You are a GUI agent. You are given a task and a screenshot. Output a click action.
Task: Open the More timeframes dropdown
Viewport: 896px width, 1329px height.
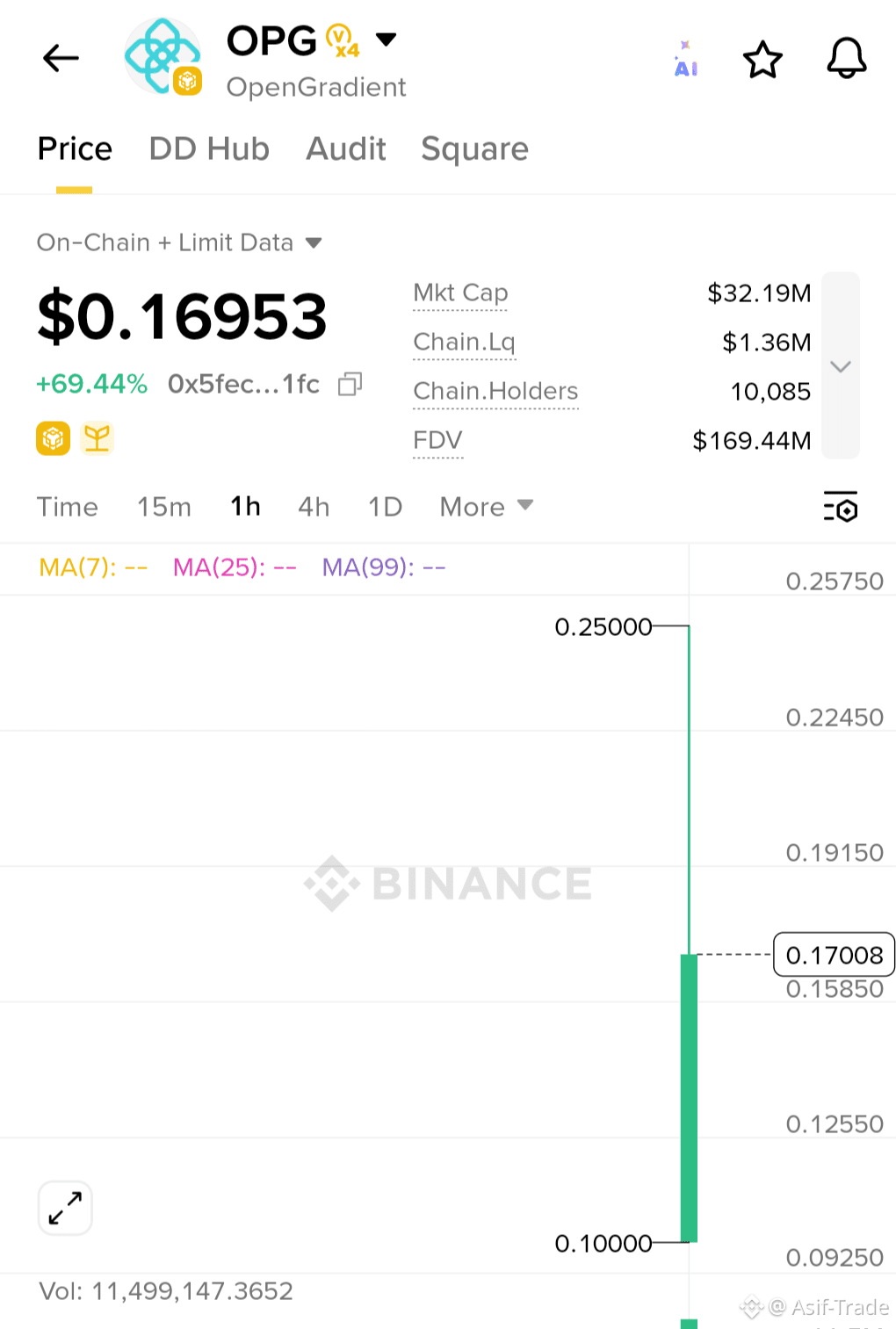486,507
